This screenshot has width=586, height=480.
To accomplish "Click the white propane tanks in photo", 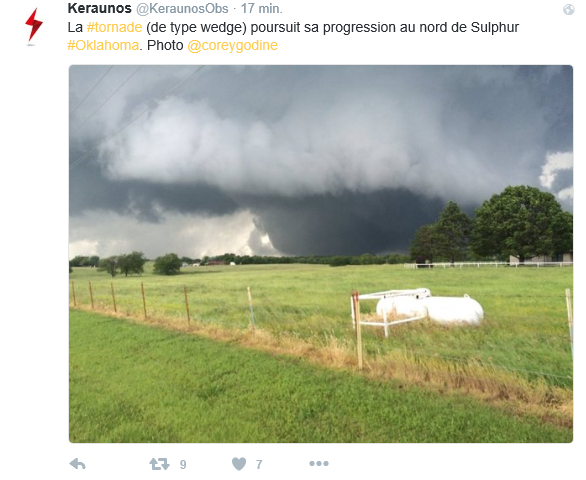I will [430, 307].
